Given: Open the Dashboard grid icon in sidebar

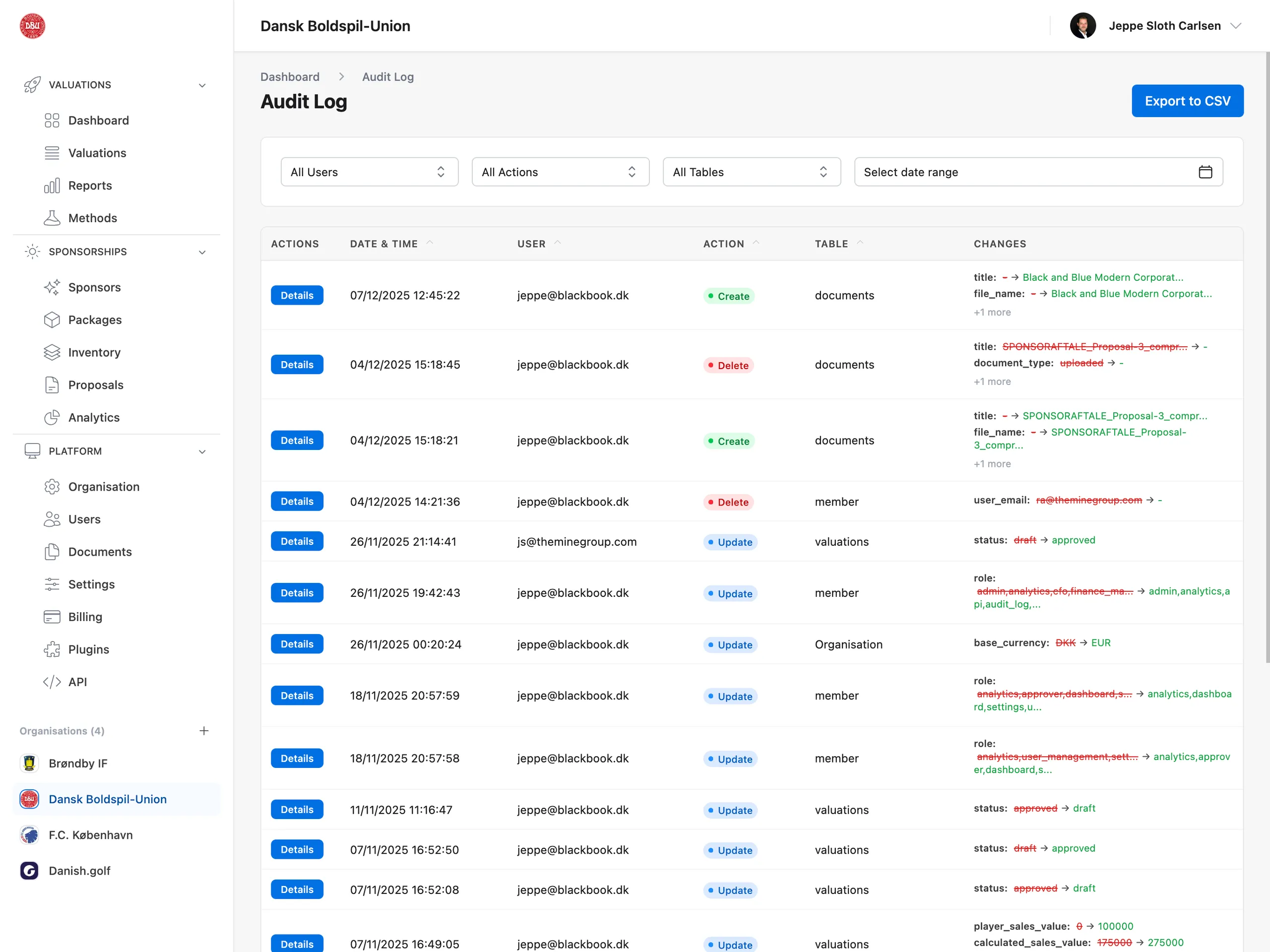Looking at the screenshot, I should 52,121.
